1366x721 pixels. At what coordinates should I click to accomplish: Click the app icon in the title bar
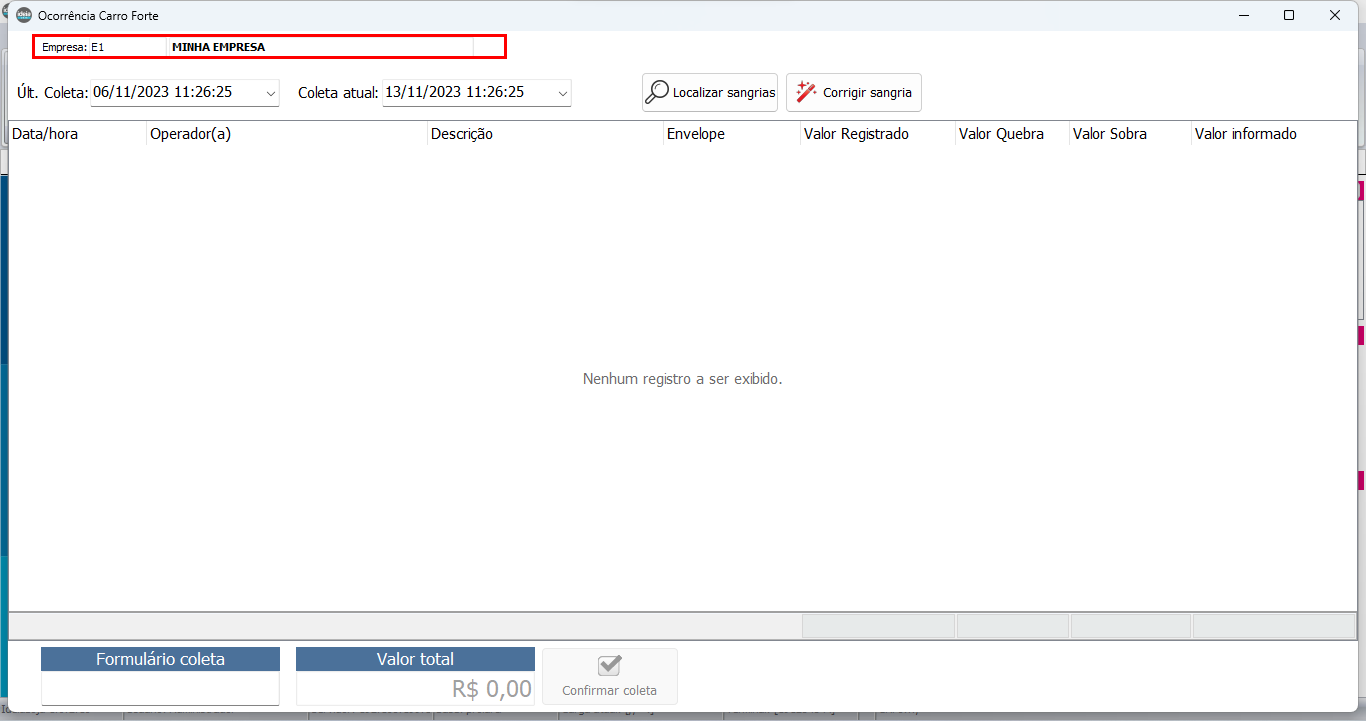(24, 16)
